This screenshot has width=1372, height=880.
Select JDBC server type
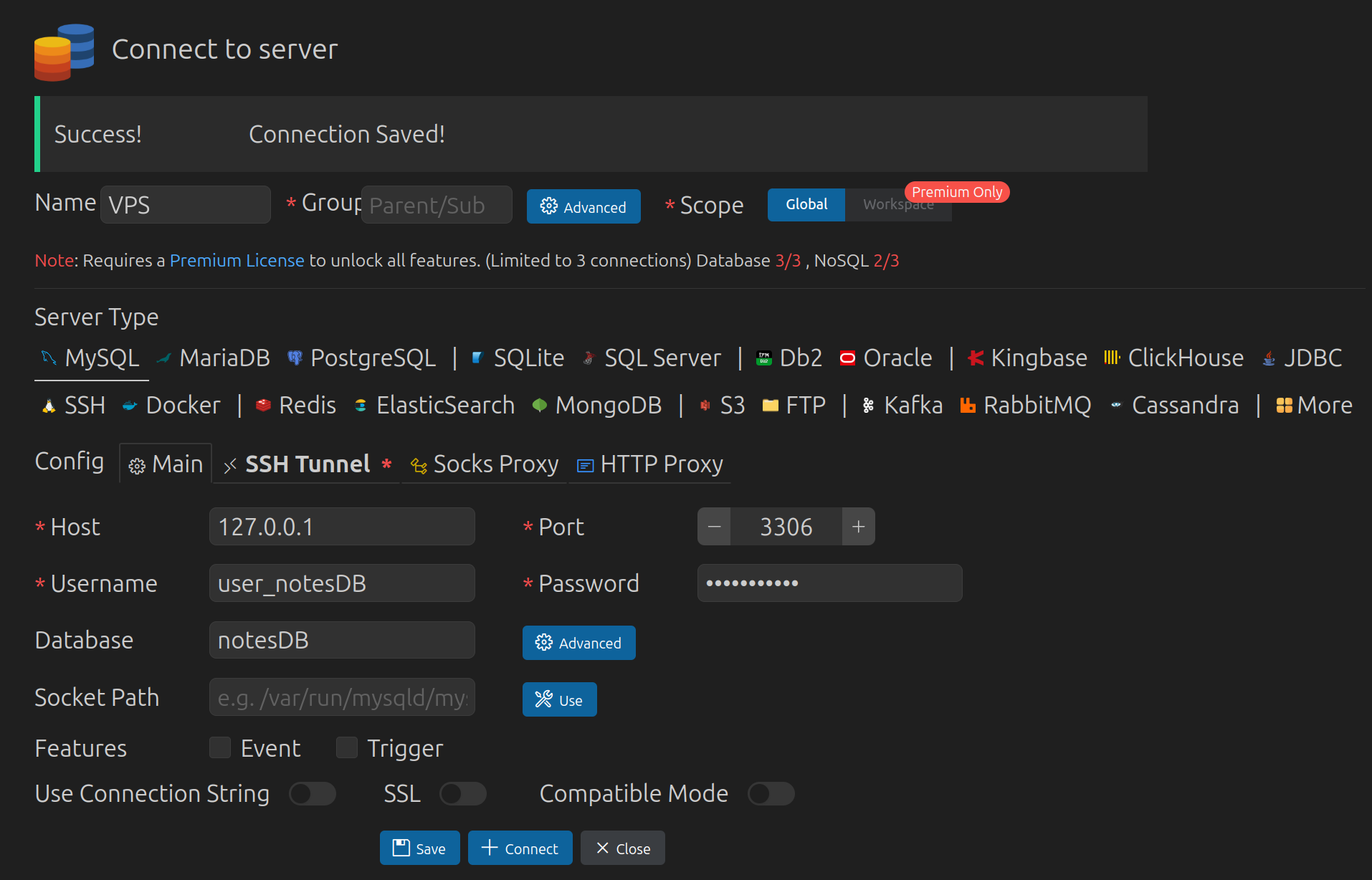[x=1302, y=358]
